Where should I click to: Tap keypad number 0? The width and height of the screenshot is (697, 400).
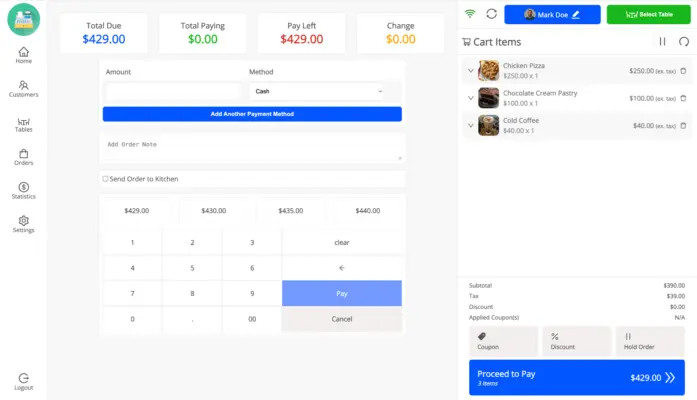132,319
